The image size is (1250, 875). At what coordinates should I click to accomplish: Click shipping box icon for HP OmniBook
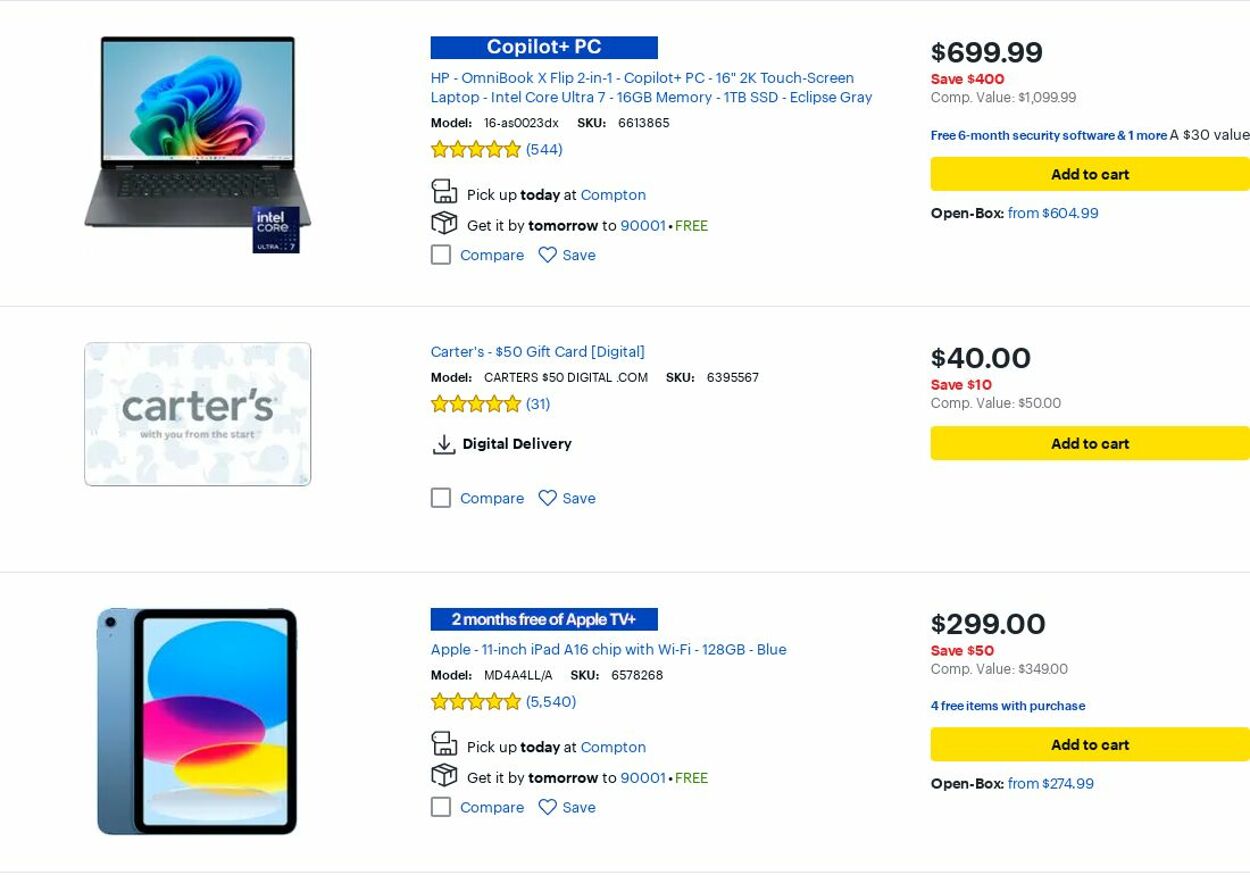pos(444,224)
